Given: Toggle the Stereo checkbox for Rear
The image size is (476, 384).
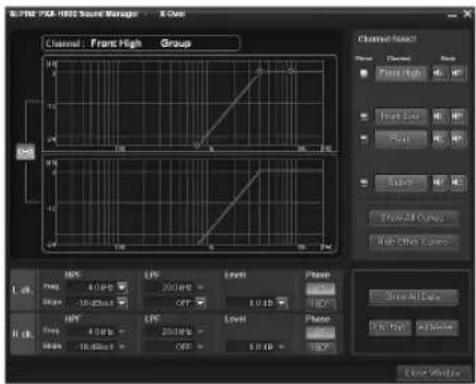Looking at the screenshot, I should 364,139.
